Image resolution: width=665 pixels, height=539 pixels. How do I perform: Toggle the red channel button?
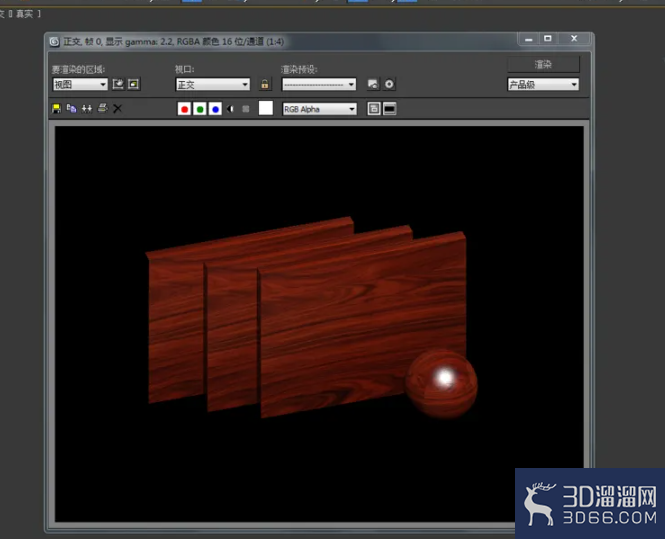(x=184, y=109)
